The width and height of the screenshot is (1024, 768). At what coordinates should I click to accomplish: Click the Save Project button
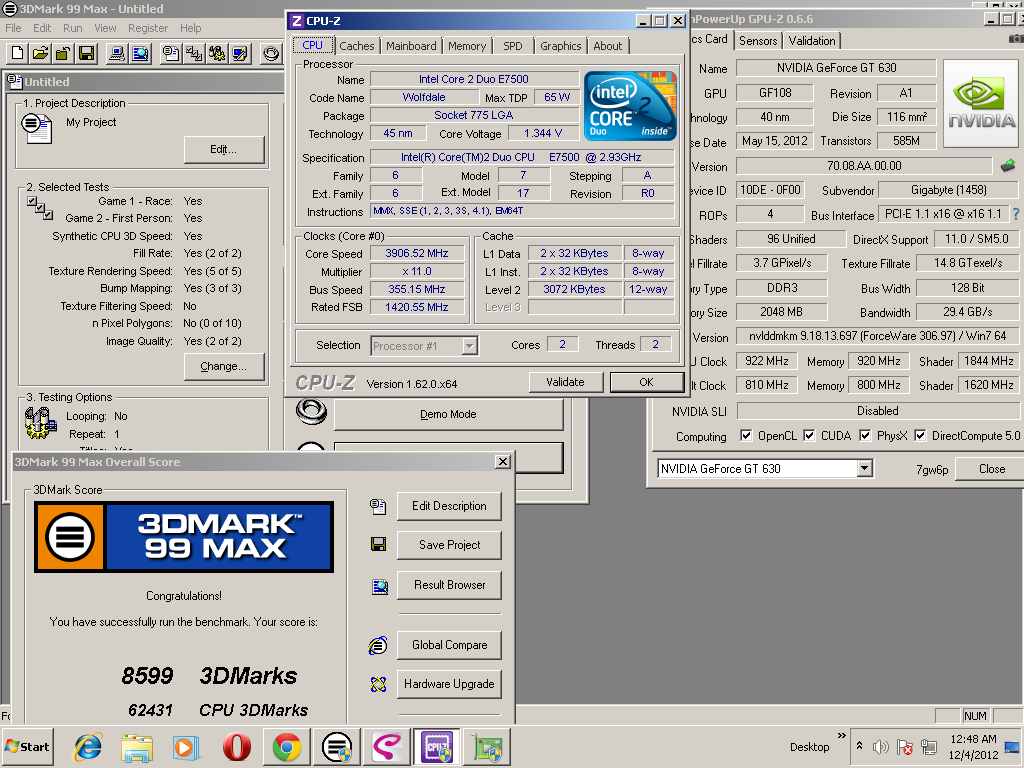(449, 545)
